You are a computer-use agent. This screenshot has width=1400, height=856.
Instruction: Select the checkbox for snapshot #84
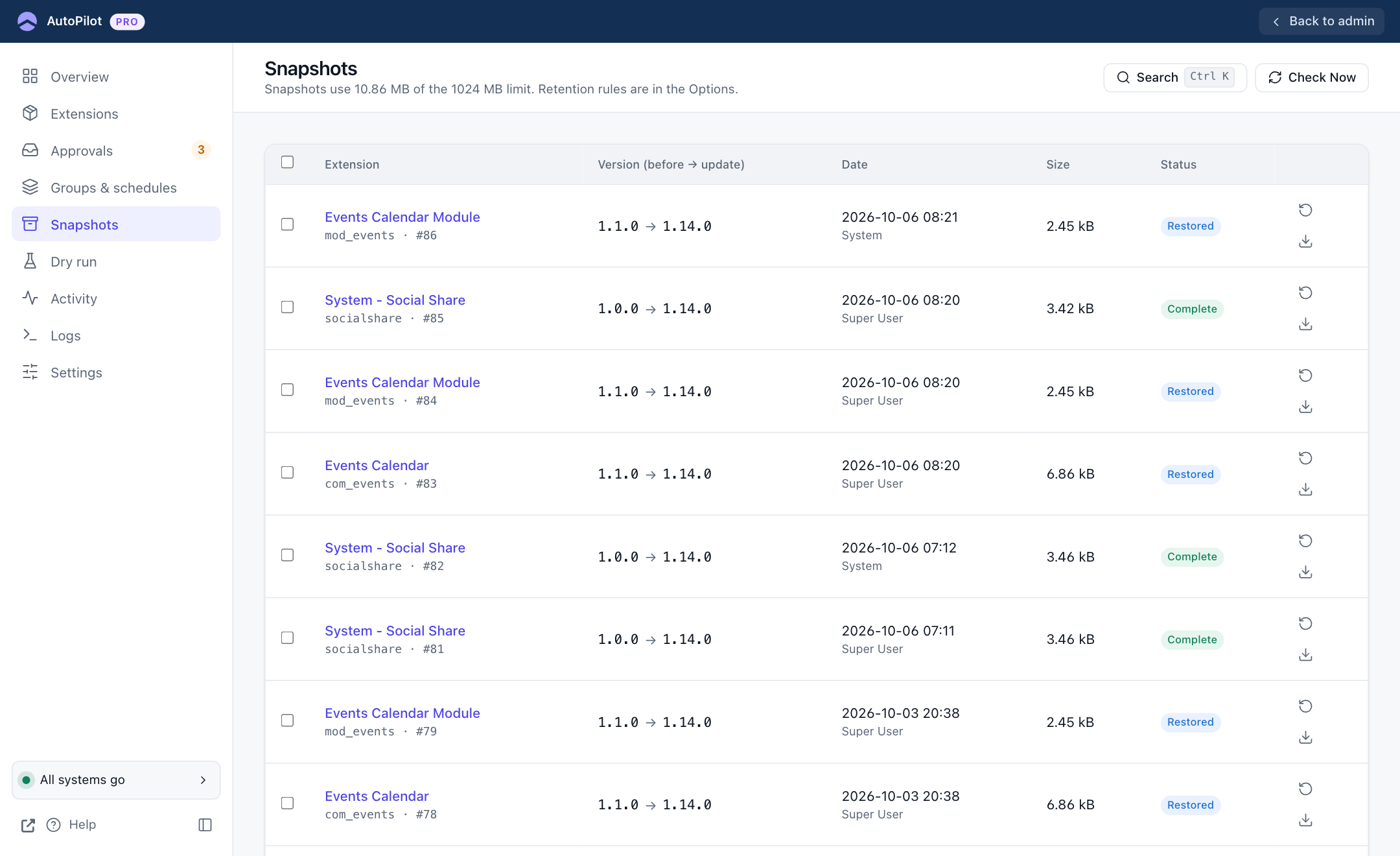287,390
